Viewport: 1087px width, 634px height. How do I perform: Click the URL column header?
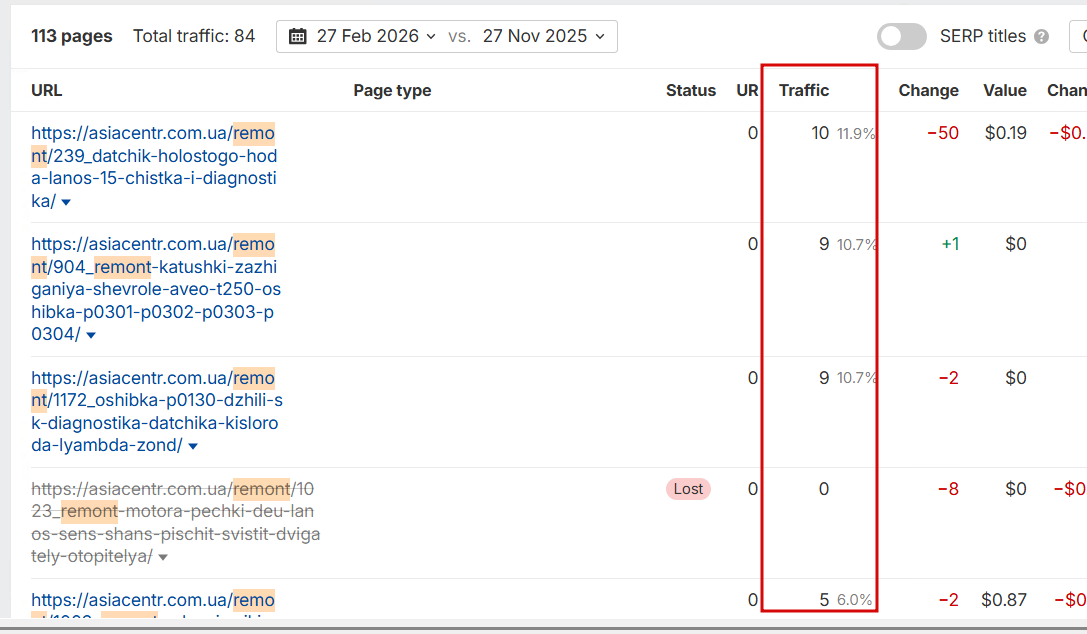47,90
